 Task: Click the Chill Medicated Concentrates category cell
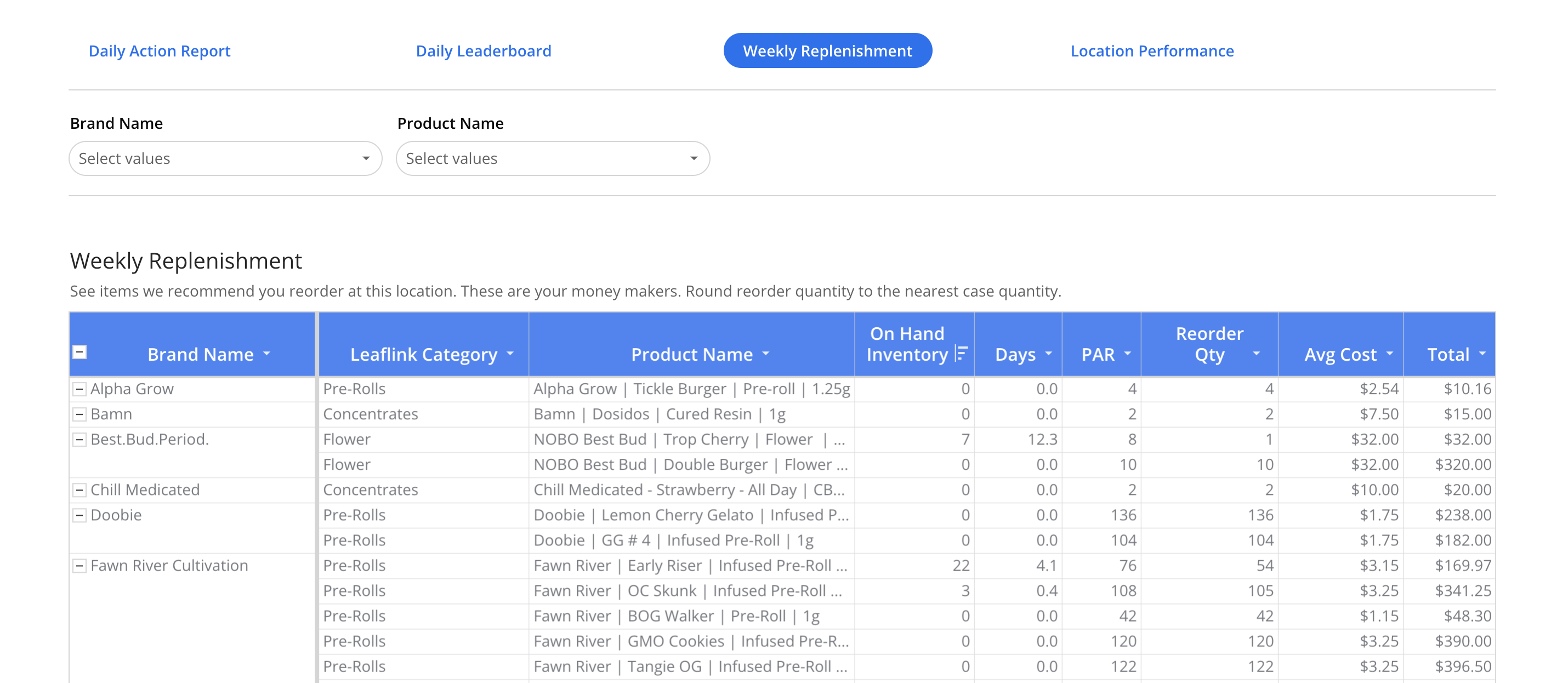[x=423, y=490]
